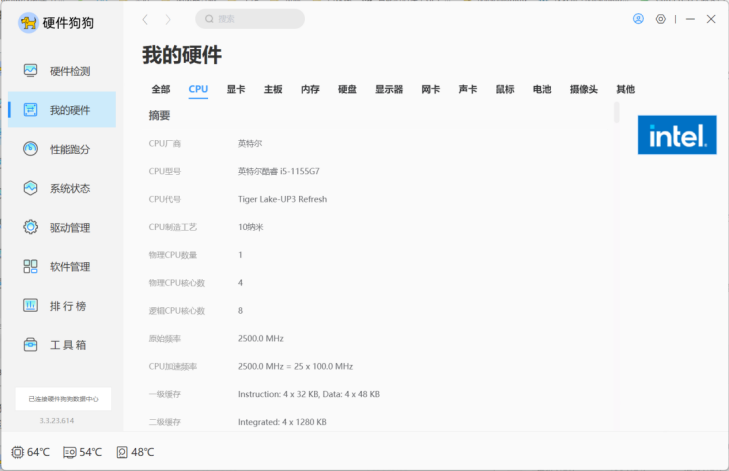The width and height of the screenshot is (729, 471).
Task: Open 性能跑分 menu label
Action: (70, 149)
